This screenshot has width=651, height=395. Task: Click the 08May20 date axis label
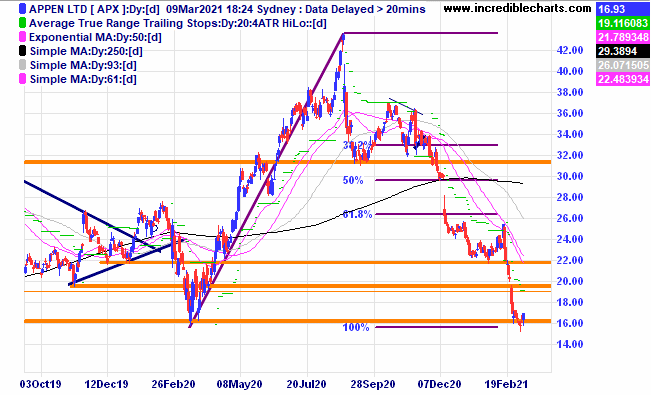pos(240,384)
